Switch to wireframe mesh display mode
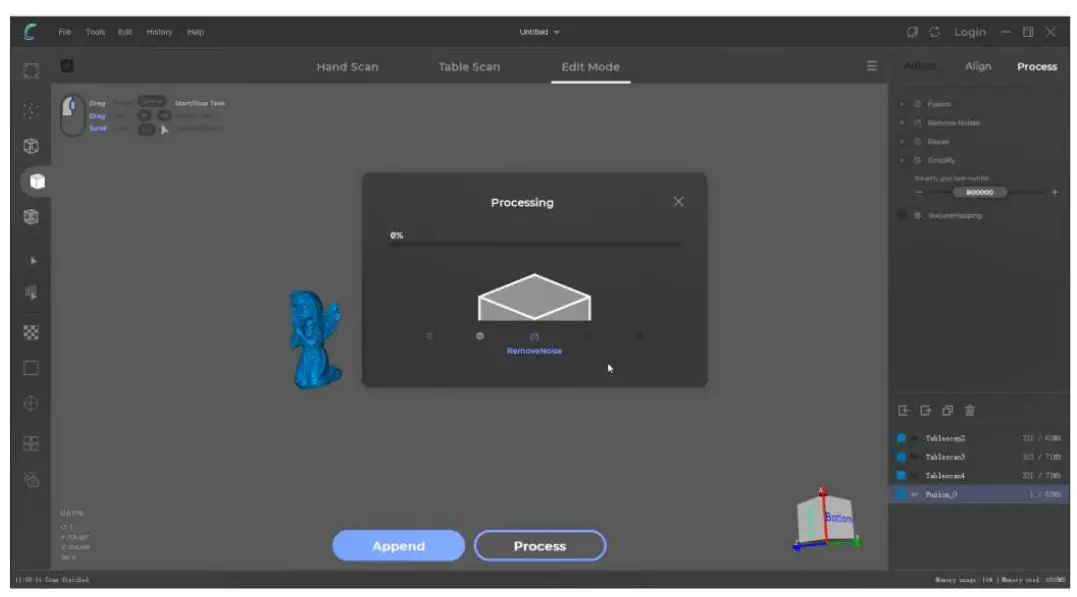The width and height of the screenshot is (1077, 597). pos(31,146)
